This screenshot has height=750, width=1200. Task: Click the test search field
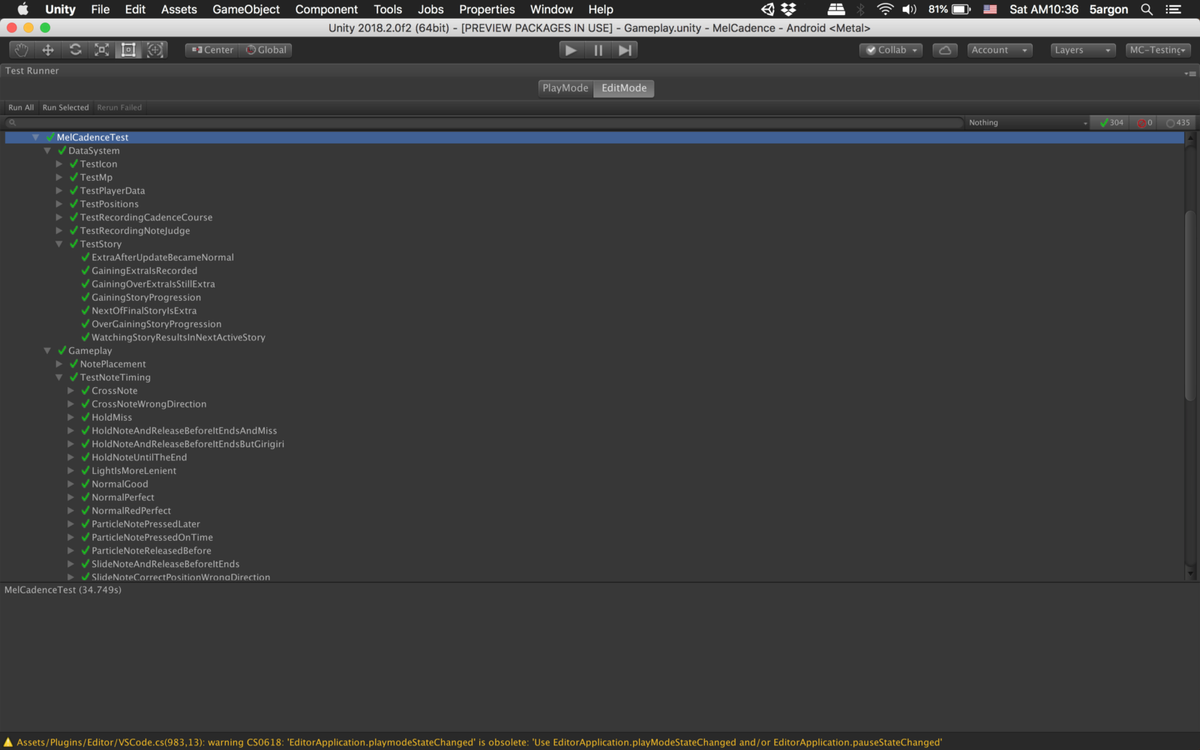pos(485,123)
